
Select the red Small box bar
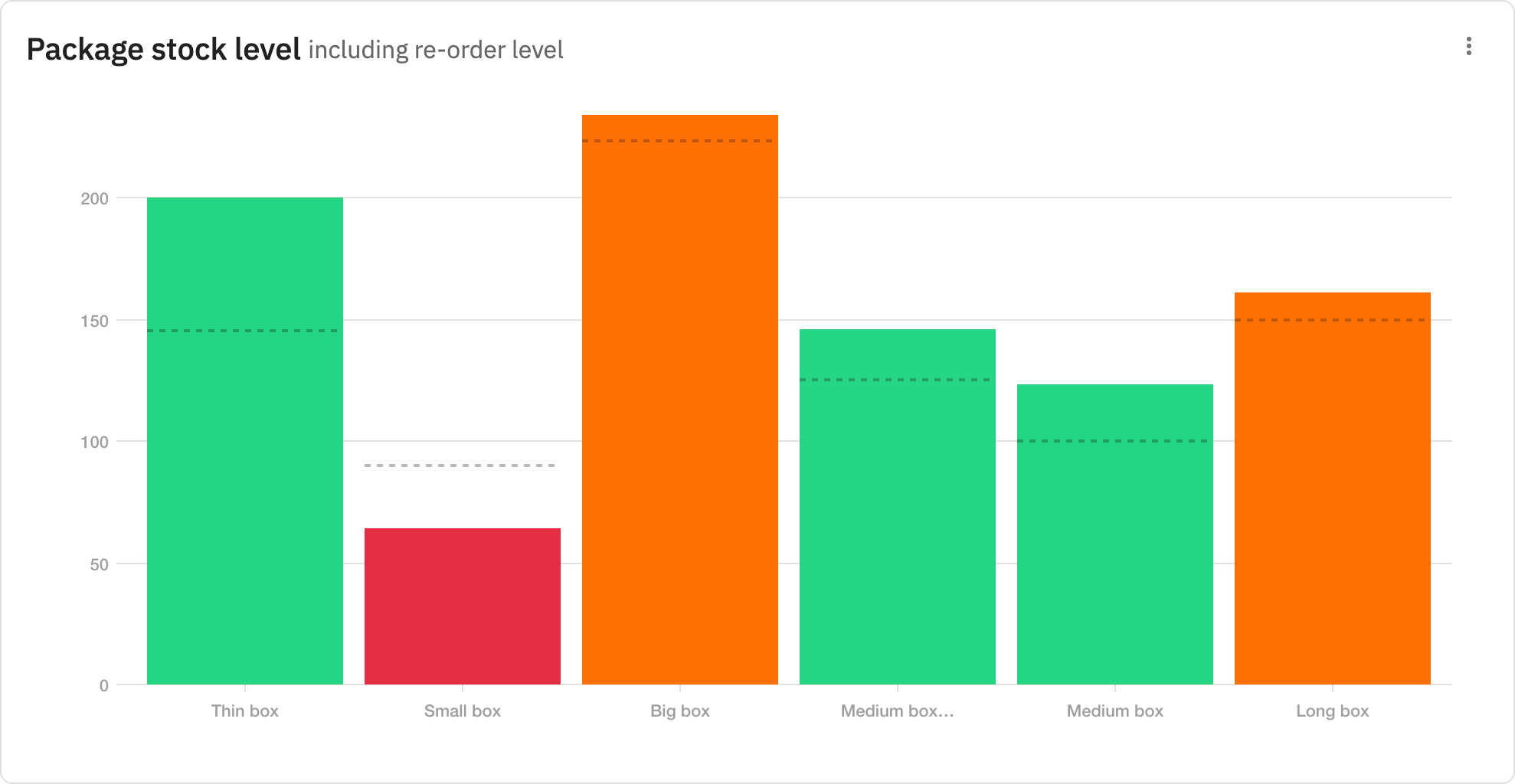point(463,606)
